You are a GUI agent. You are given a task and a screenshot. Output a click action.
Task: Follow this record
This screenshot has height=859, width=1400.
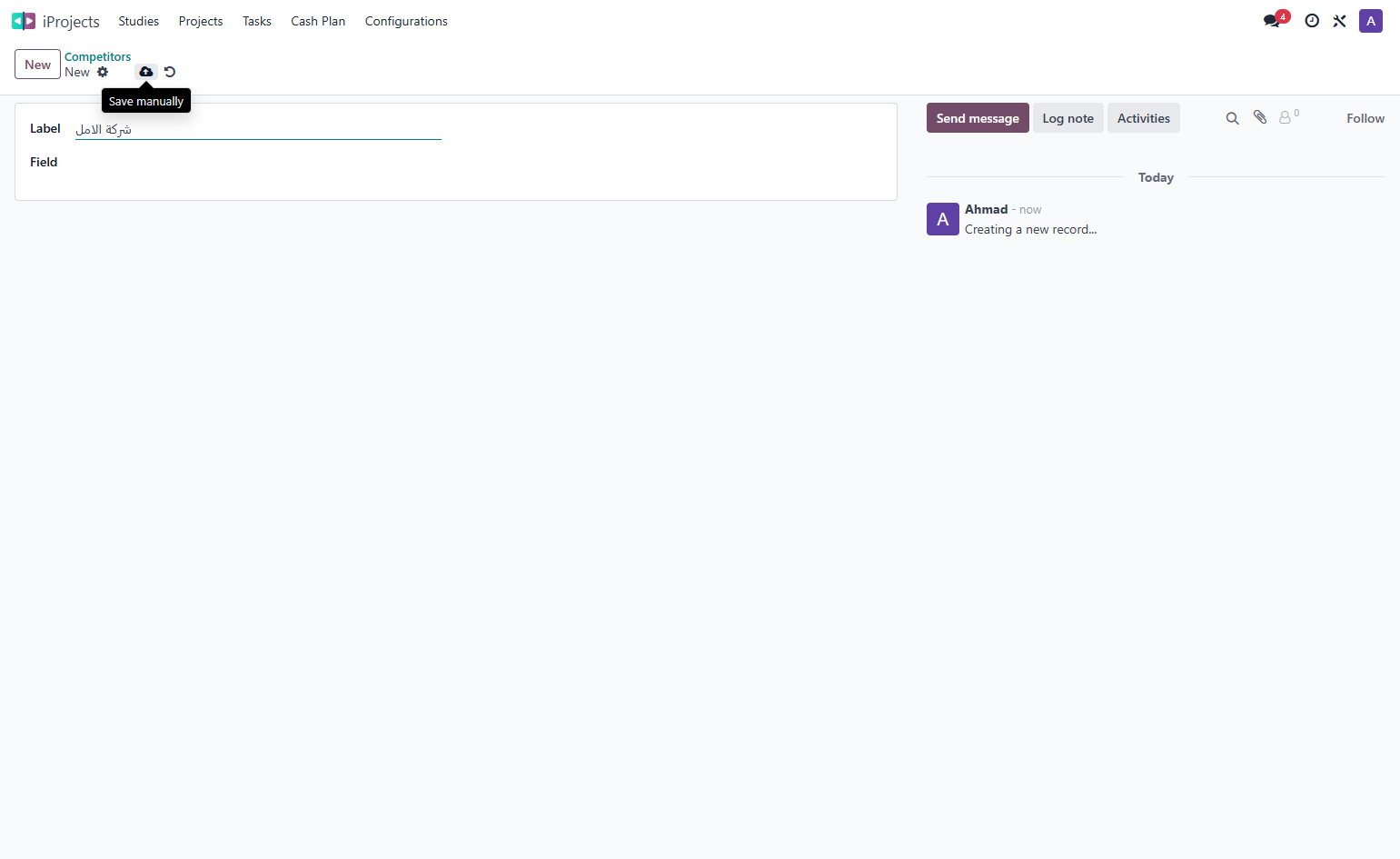(x=1365, y=118)
